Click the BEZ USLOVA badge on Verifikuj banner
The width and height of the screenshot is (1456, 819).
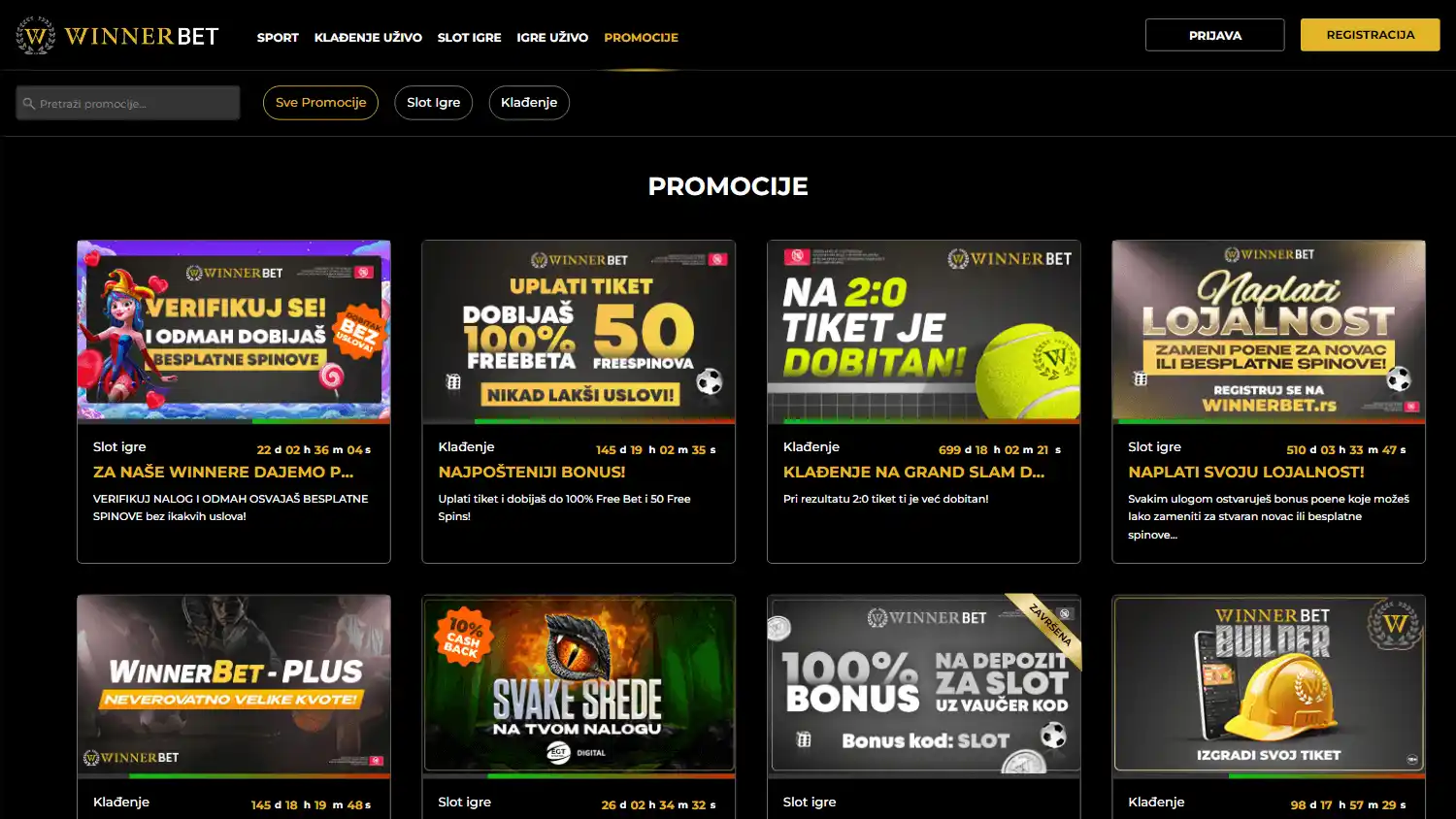click(x=358, y=332)
